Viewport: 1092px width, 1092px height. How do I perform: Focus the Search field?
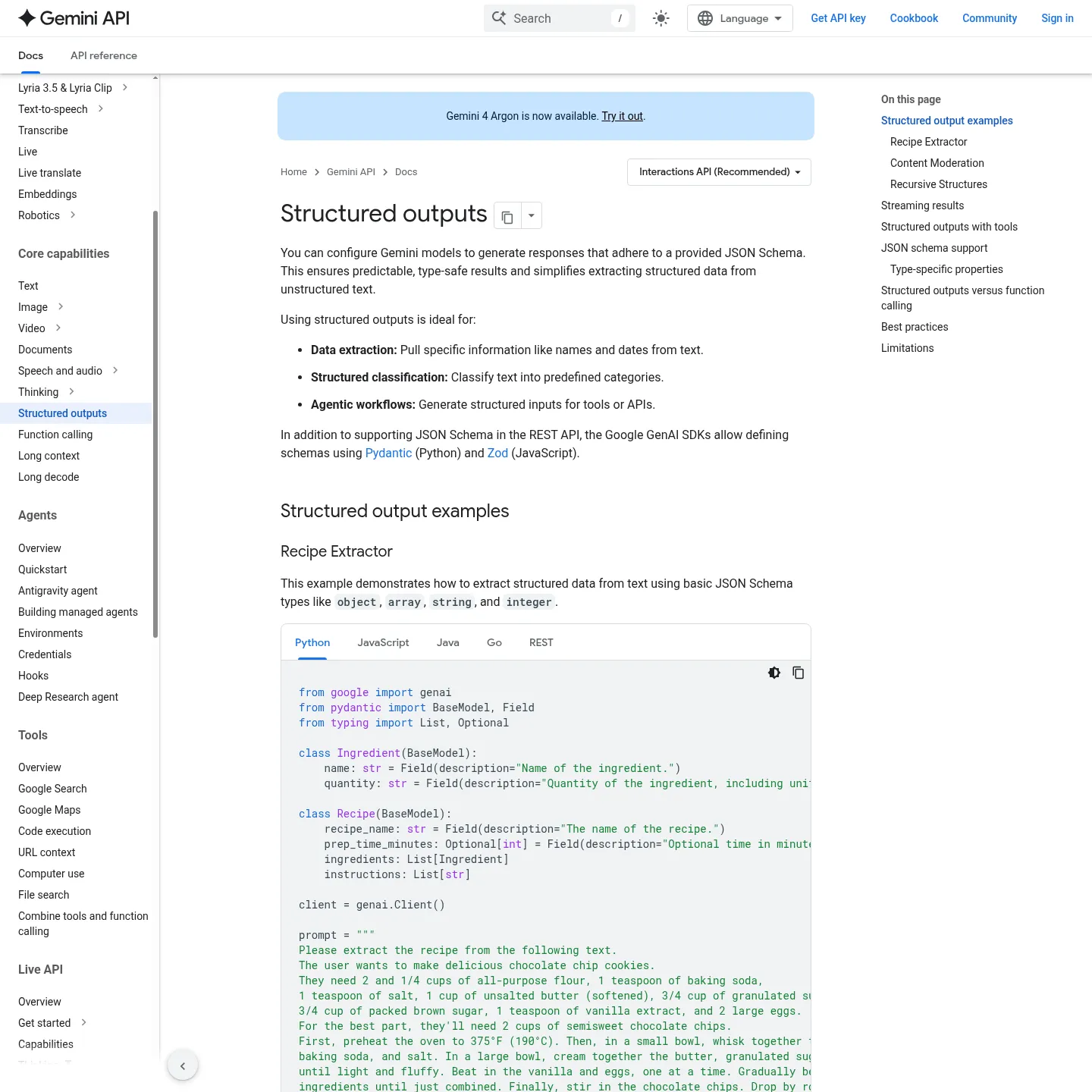[x=560, y=18]
